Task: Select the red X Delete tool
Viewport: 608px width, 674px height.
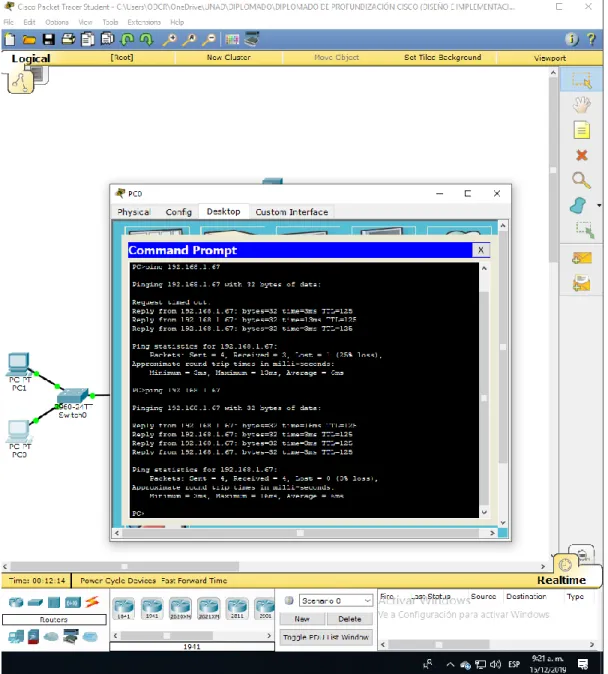Action: [x=581, y=155]
